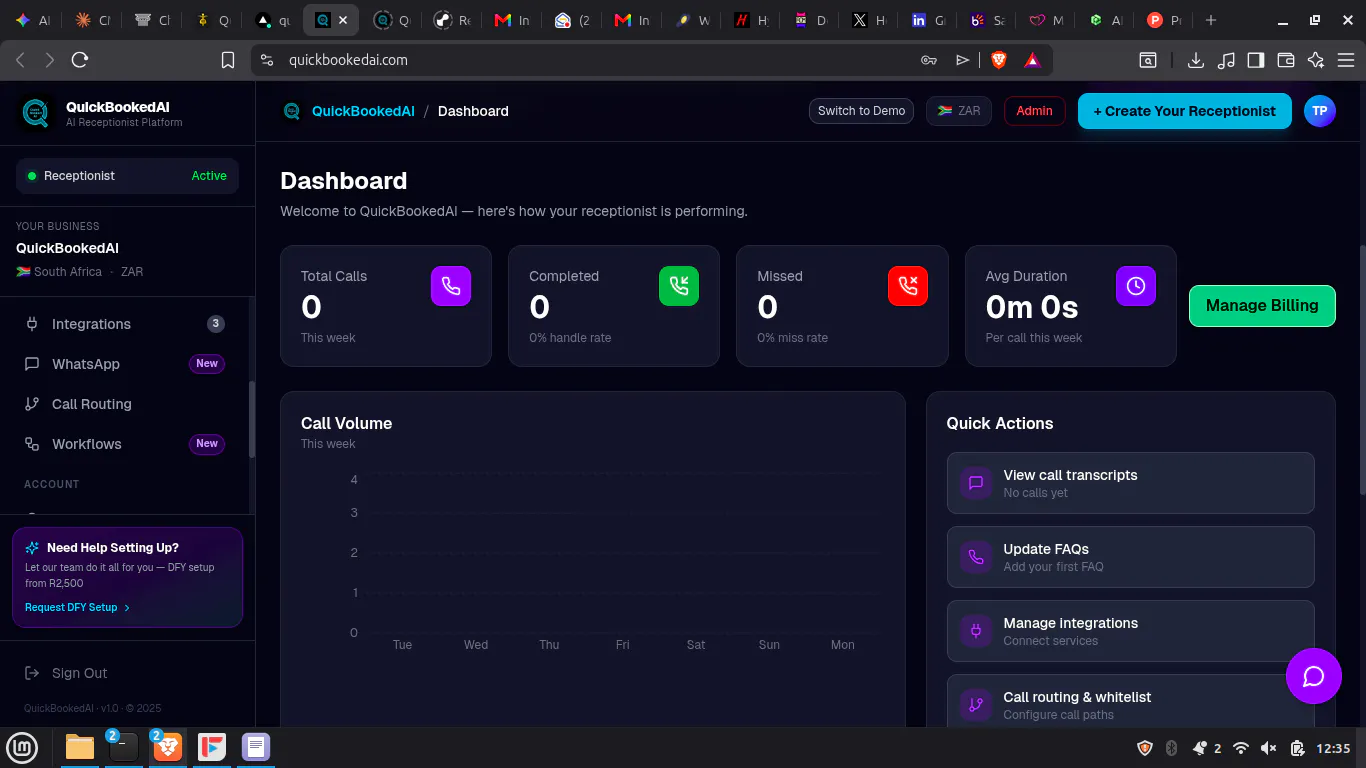This screenshot has width=1366, height=768.
Task: Open Brave Shields lion icon
Action: pyautogui.click(x=998, y=60)
